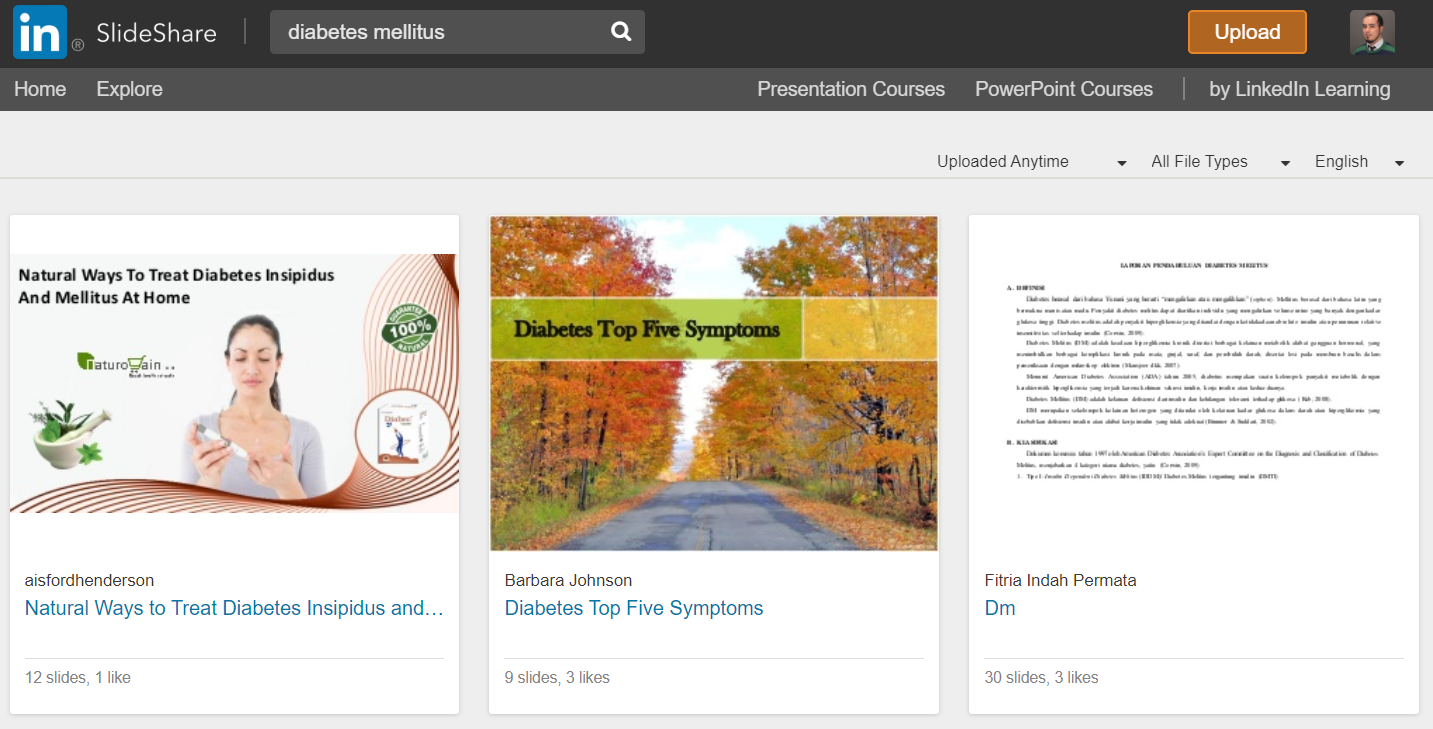Click the Diabetes Top Five Symptoms title link

click(x=633, y=608)
